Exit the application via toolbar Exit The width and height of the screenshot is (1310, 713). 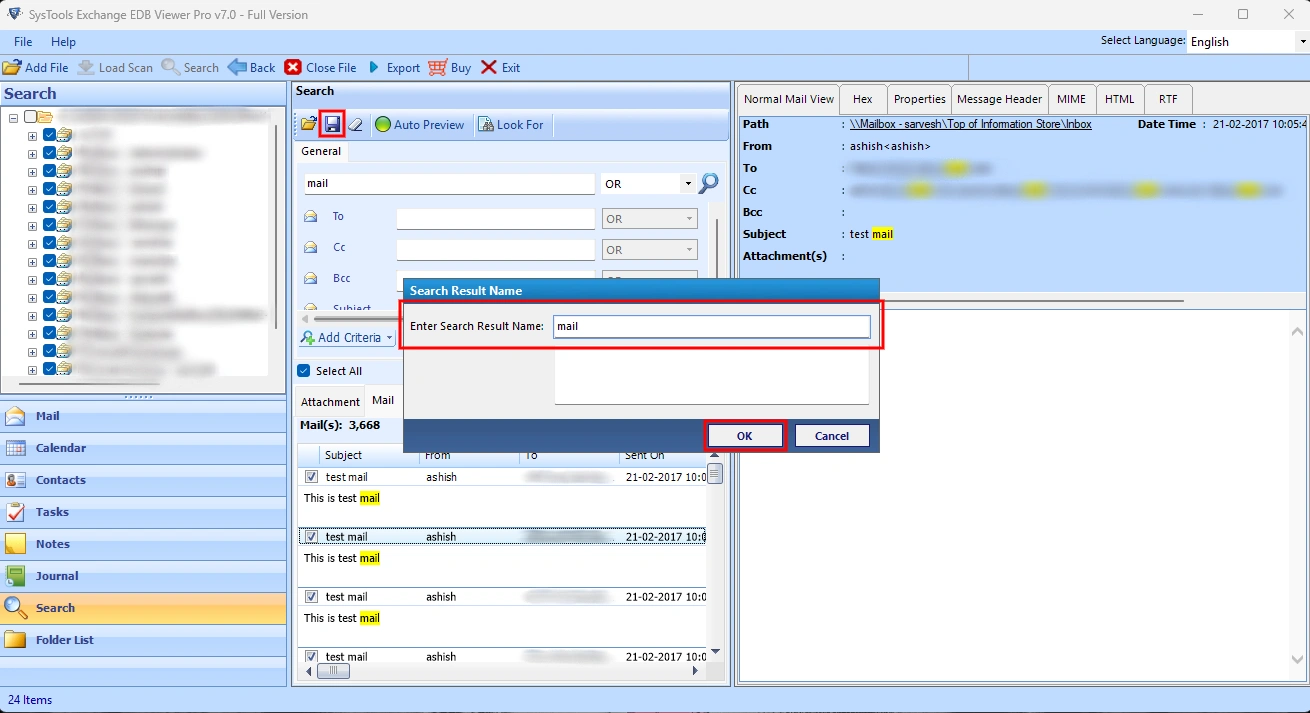500,68
